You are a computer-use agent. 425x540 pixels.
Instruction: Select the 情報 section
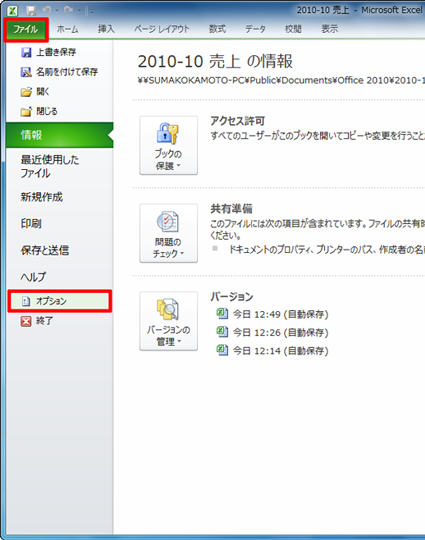click(x=60, y=135)
